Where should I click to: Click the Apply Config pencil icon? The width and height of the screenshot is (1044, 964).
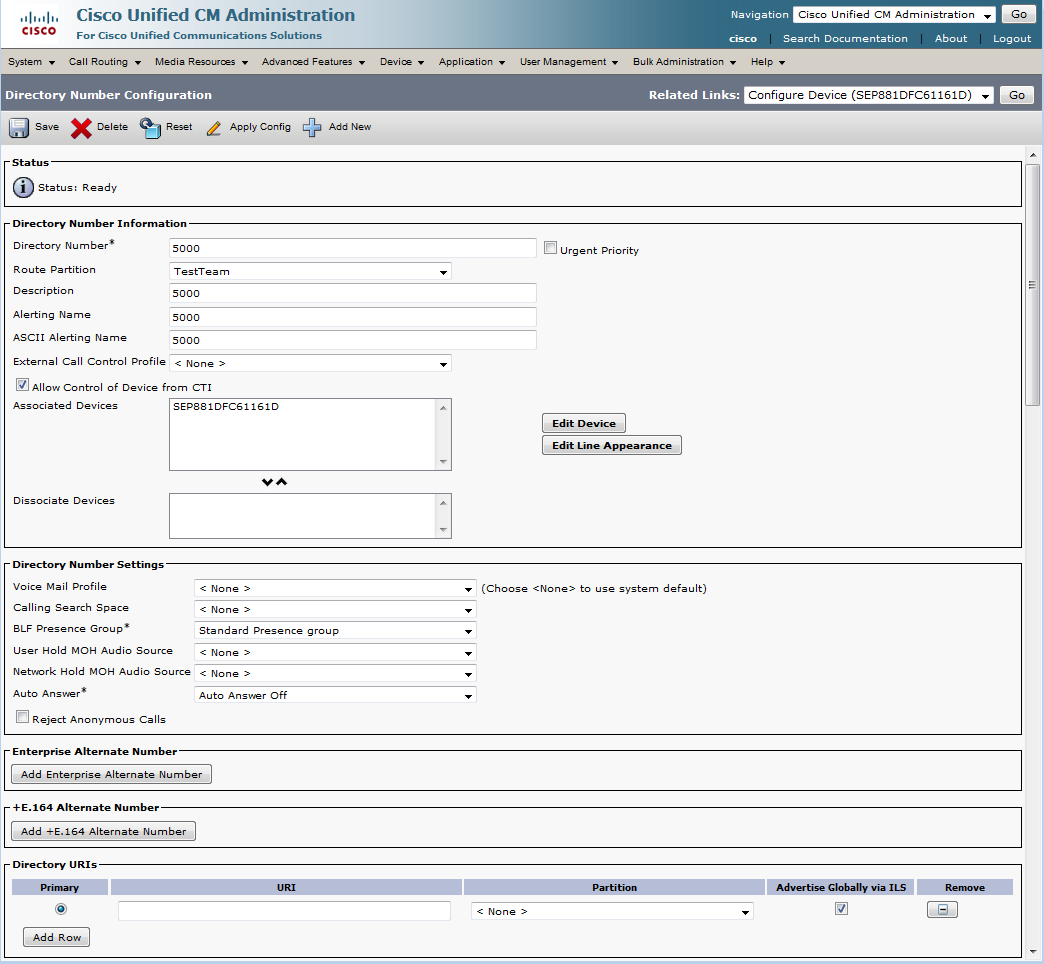(x=214, y=128)
